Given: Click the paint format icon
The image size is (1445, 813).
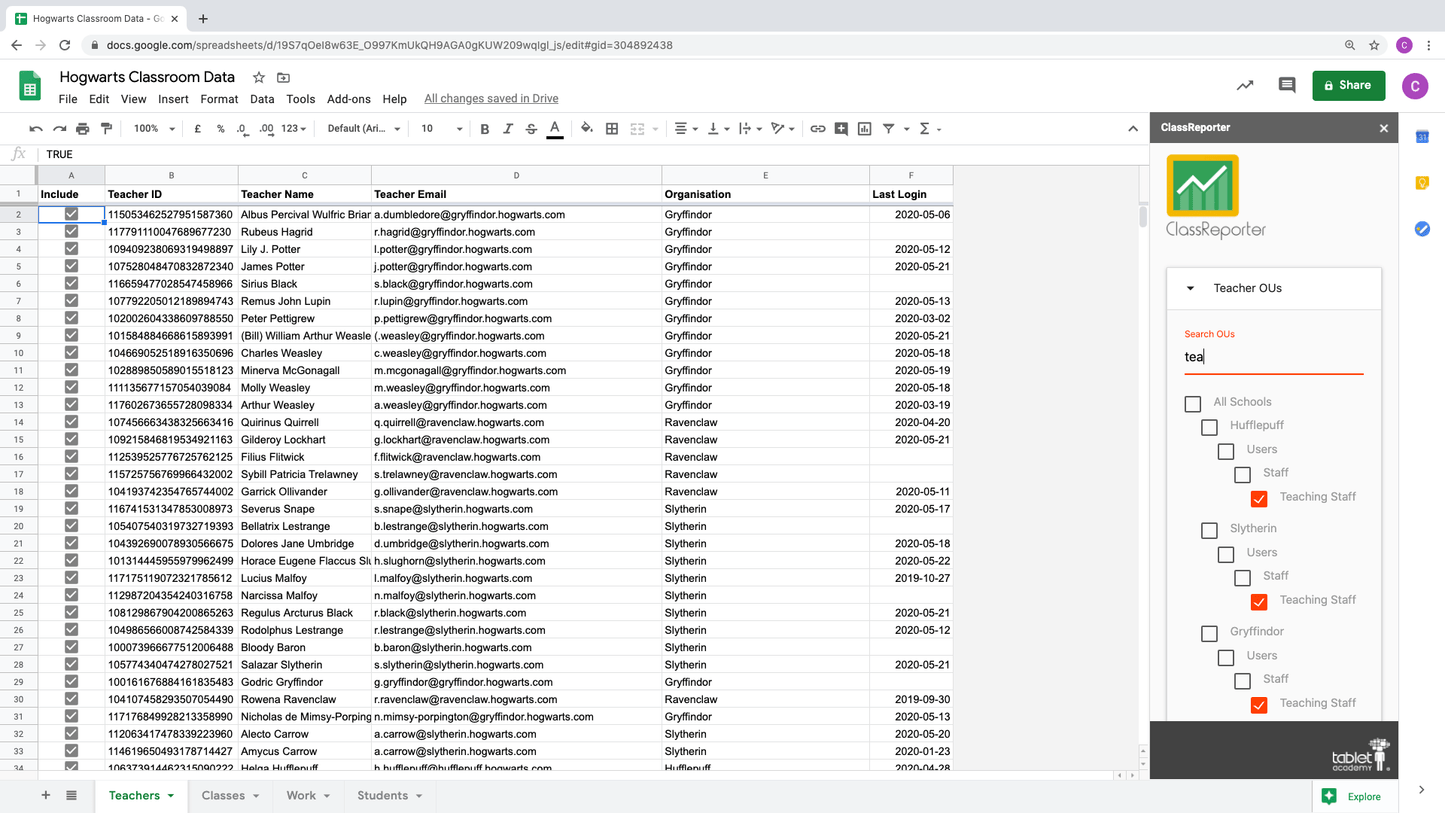Looking at the screenshot, I should [106, 129].
